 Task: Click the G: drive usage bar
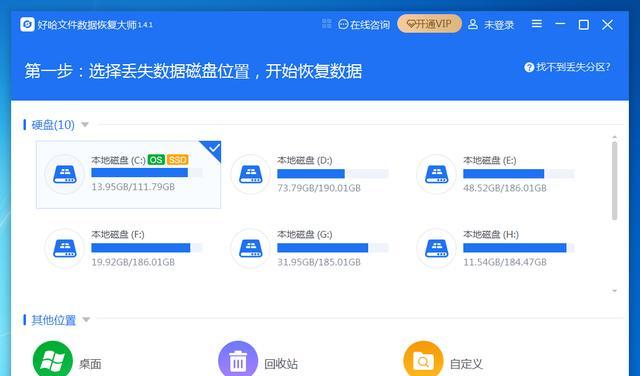coord(333,248)
